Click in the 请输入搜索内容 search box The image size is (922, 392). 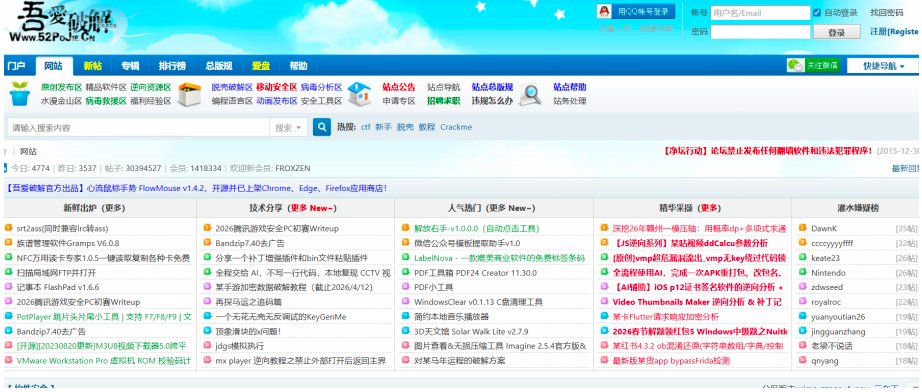pyautogui.click(x=138, y=127)
